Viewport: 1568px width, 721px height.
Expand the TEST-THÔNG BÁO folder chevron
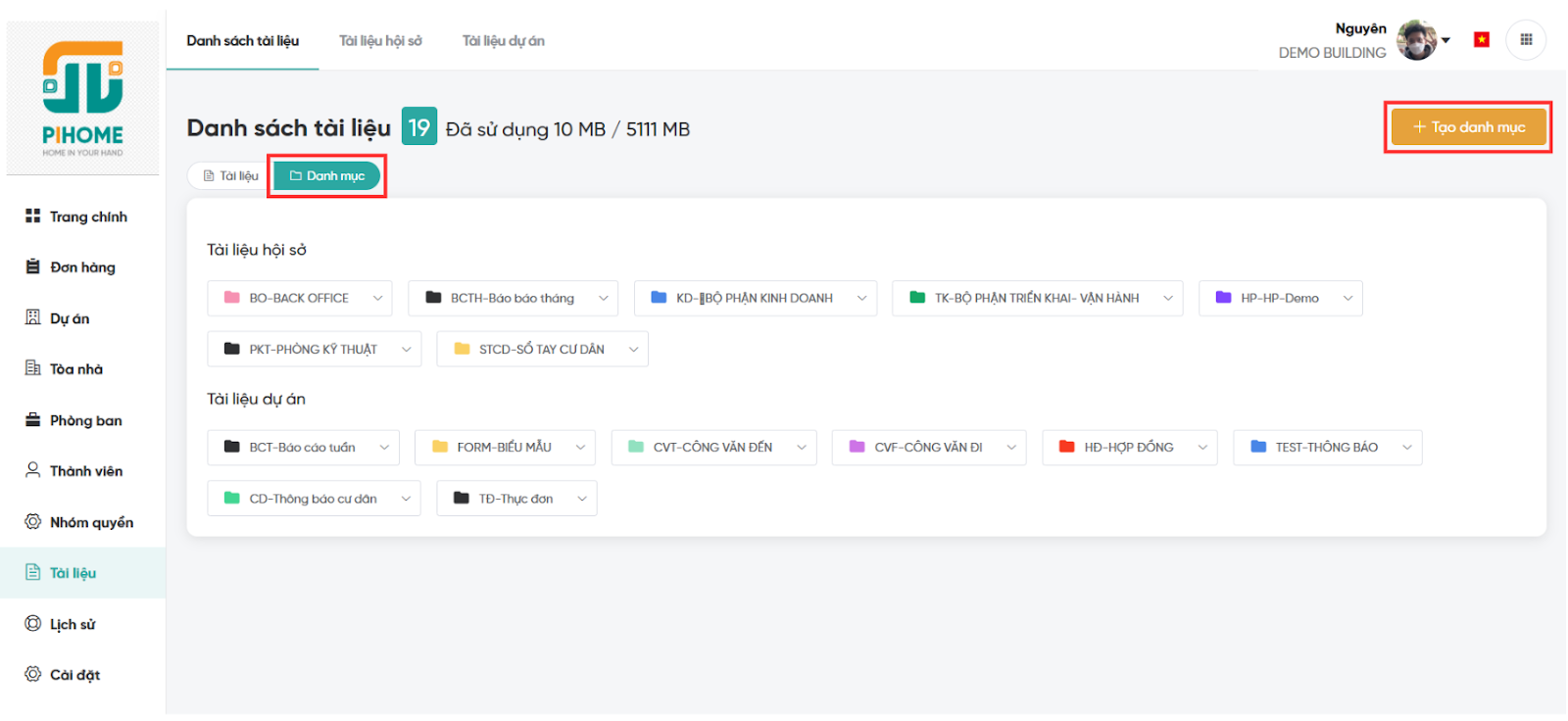pos(1406,448)
